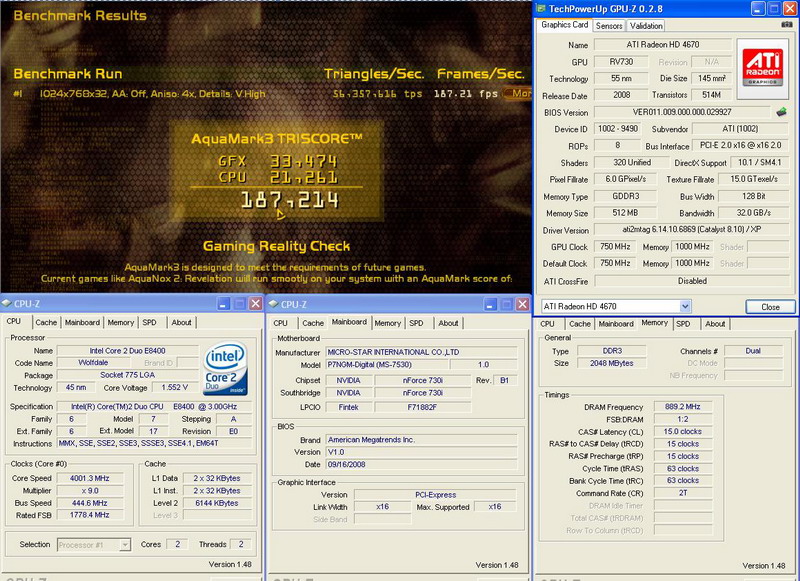Click the ATI Radeon HD 4670 Name field

[x=663, y=44]
